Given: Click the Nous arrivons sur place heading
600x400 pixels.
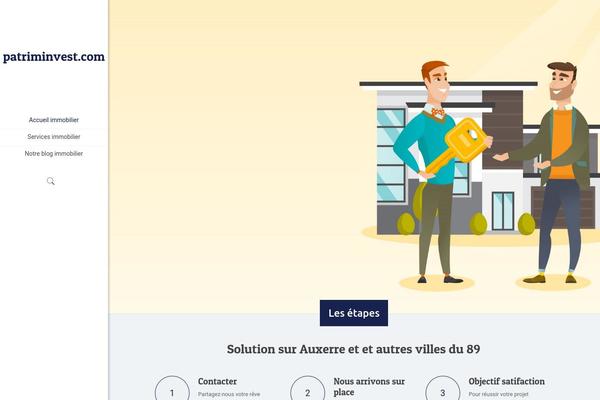Looking at the screenshot, I should (369, 387).
